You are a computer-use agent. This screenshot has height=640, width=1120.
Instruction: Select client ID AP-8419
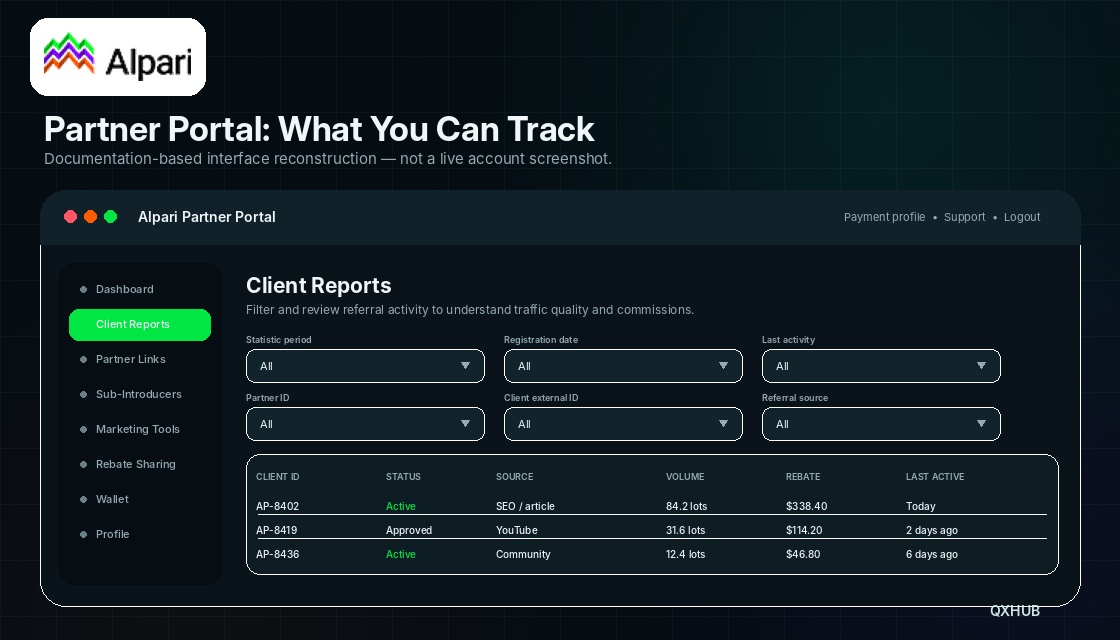[276, 530]
